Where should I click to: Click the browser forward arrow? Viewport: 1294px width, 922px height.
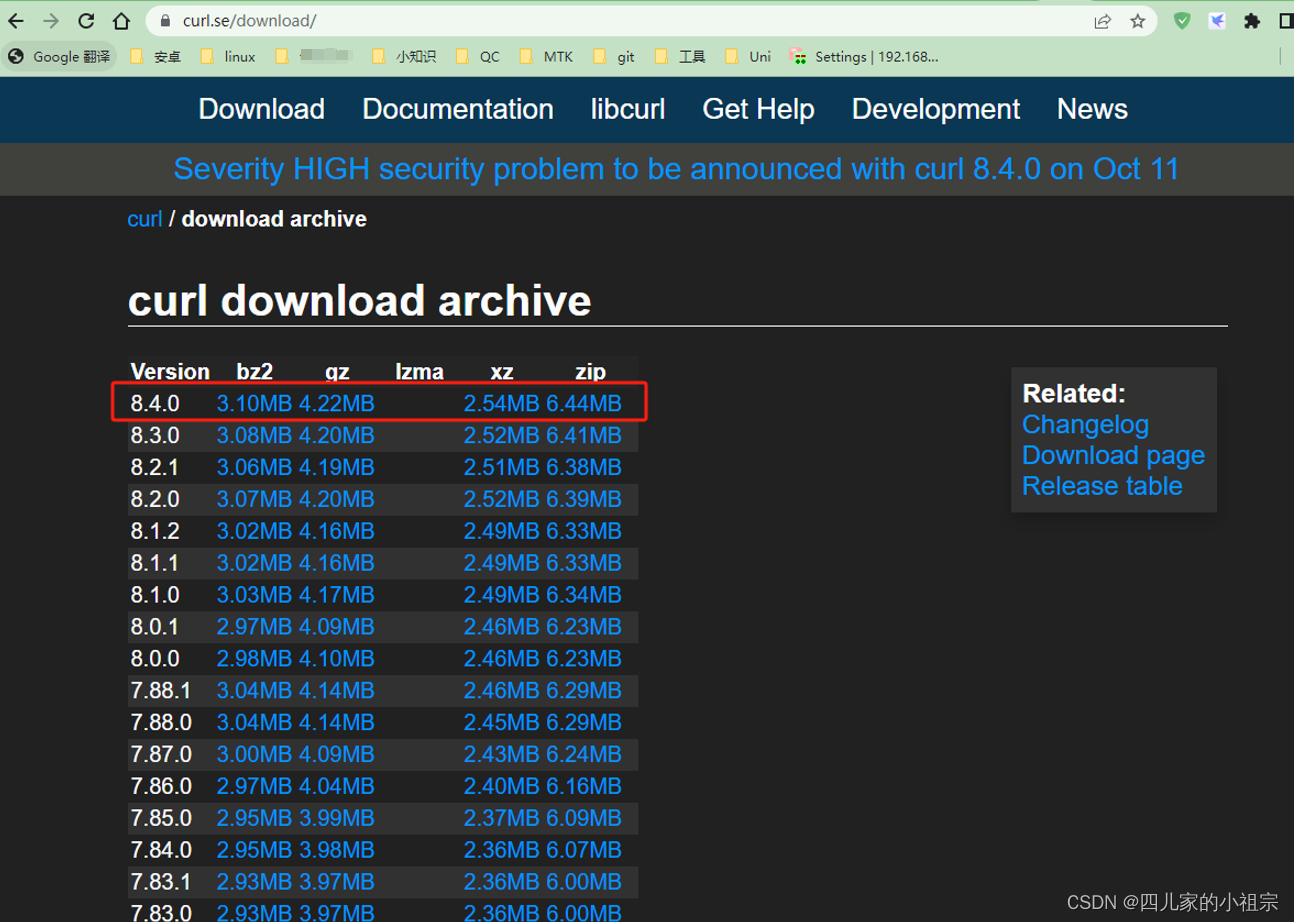click(51, 21)
